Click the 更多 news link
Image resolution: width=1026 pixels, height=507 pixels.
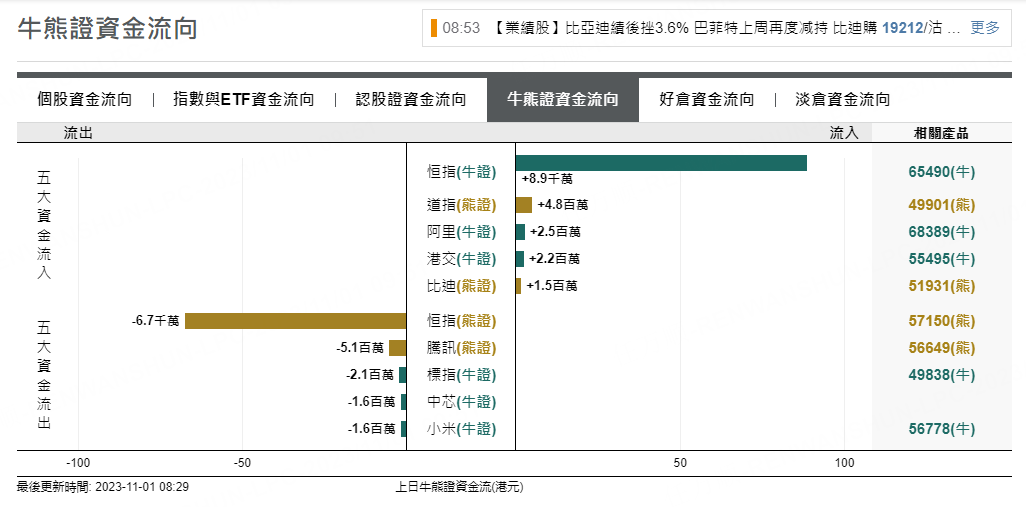point(985,28)
